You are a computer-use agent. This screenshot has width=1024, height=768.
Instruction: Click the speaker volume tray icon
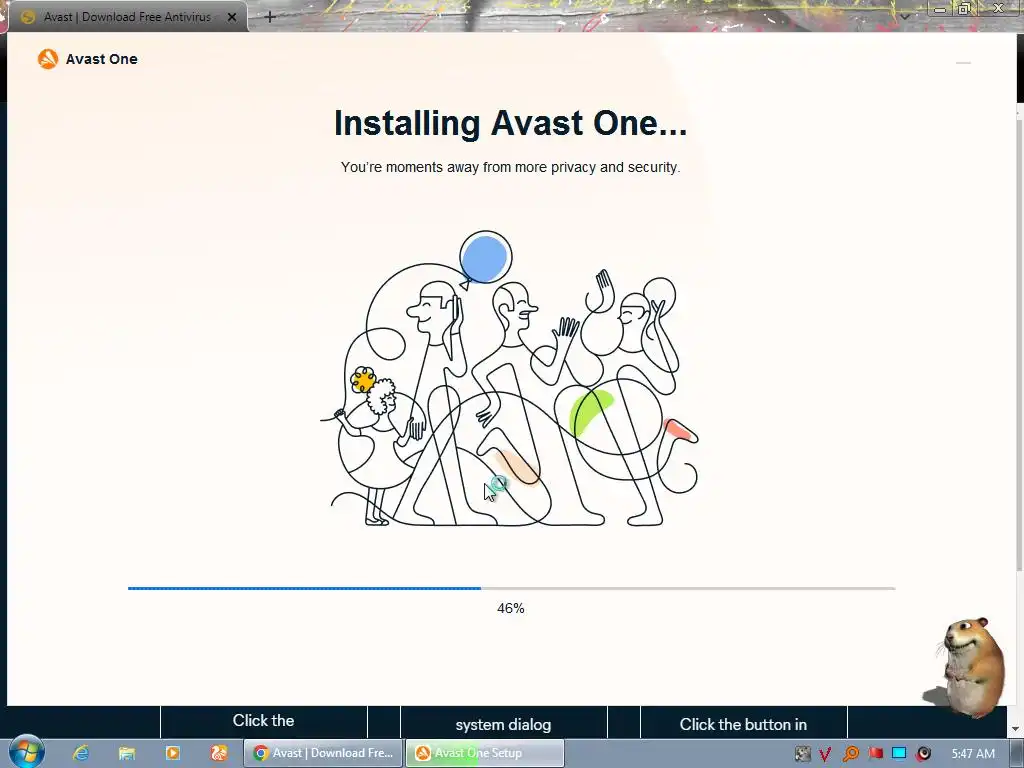coord(923,754)
